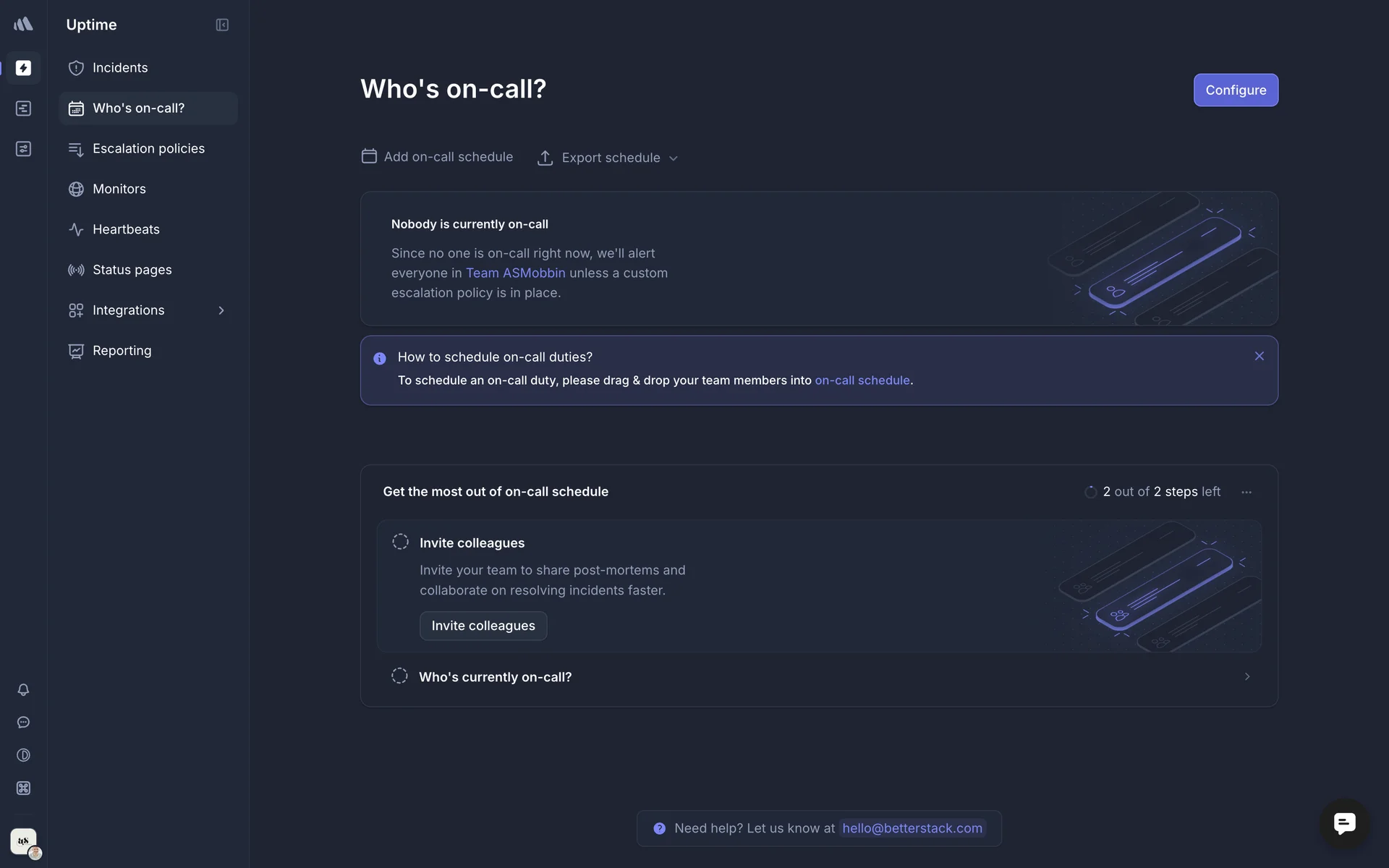Open Escalation policies menu item

[x=148, y=149]
